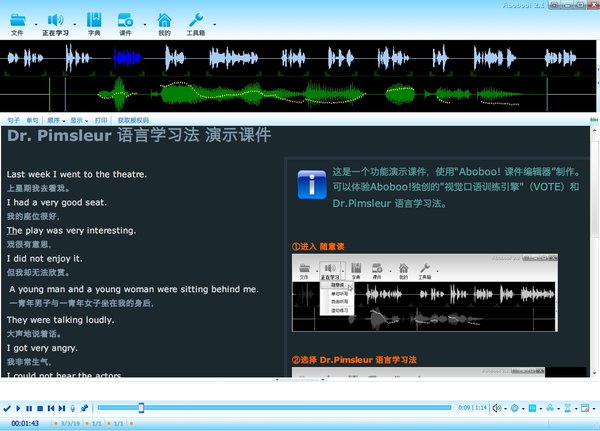600x431 pixels.
Task: Click the translation 大声地说着话。
Action: [34, 334]
